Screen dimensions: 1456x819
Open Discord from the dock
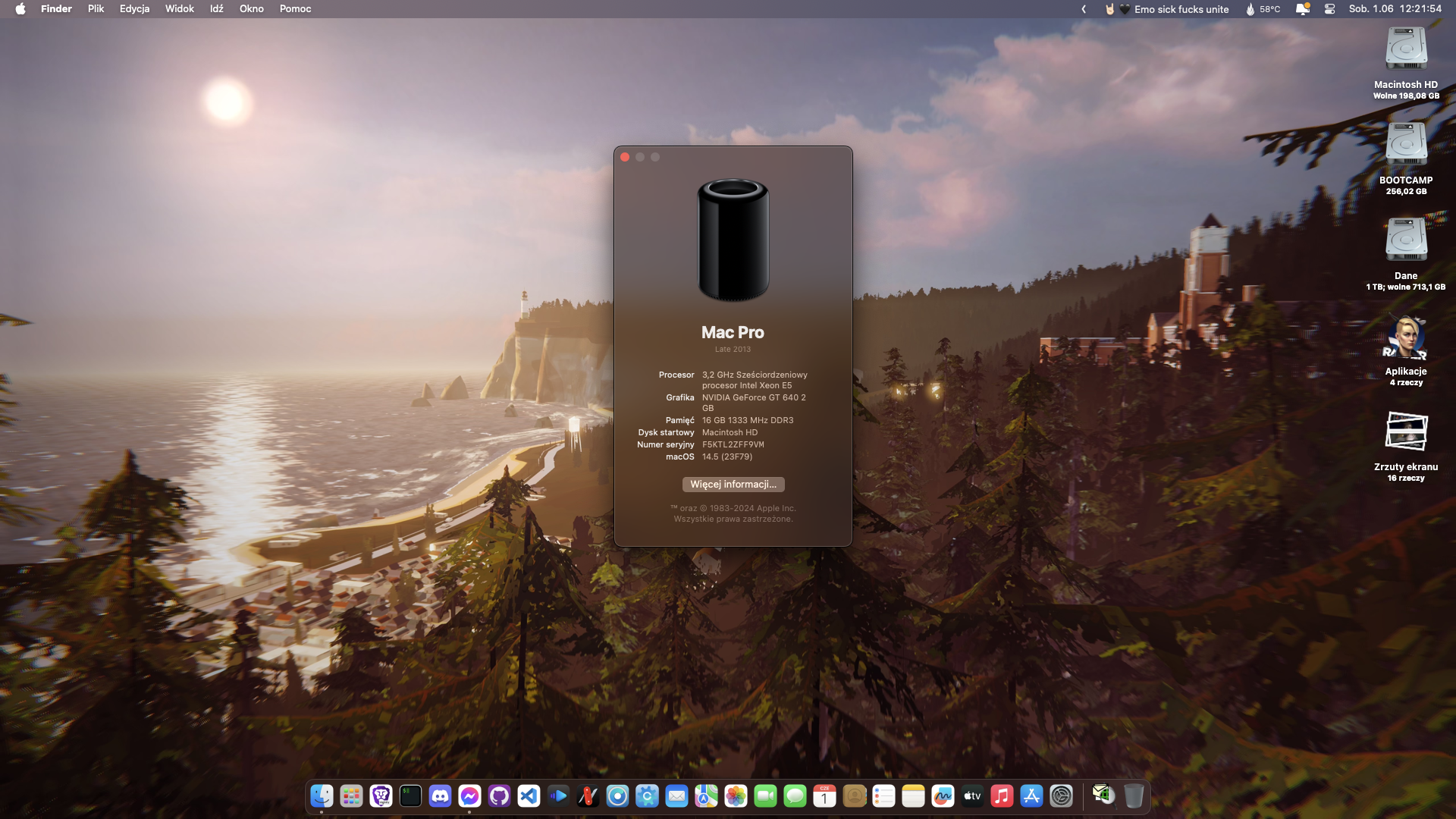point(440,796)
